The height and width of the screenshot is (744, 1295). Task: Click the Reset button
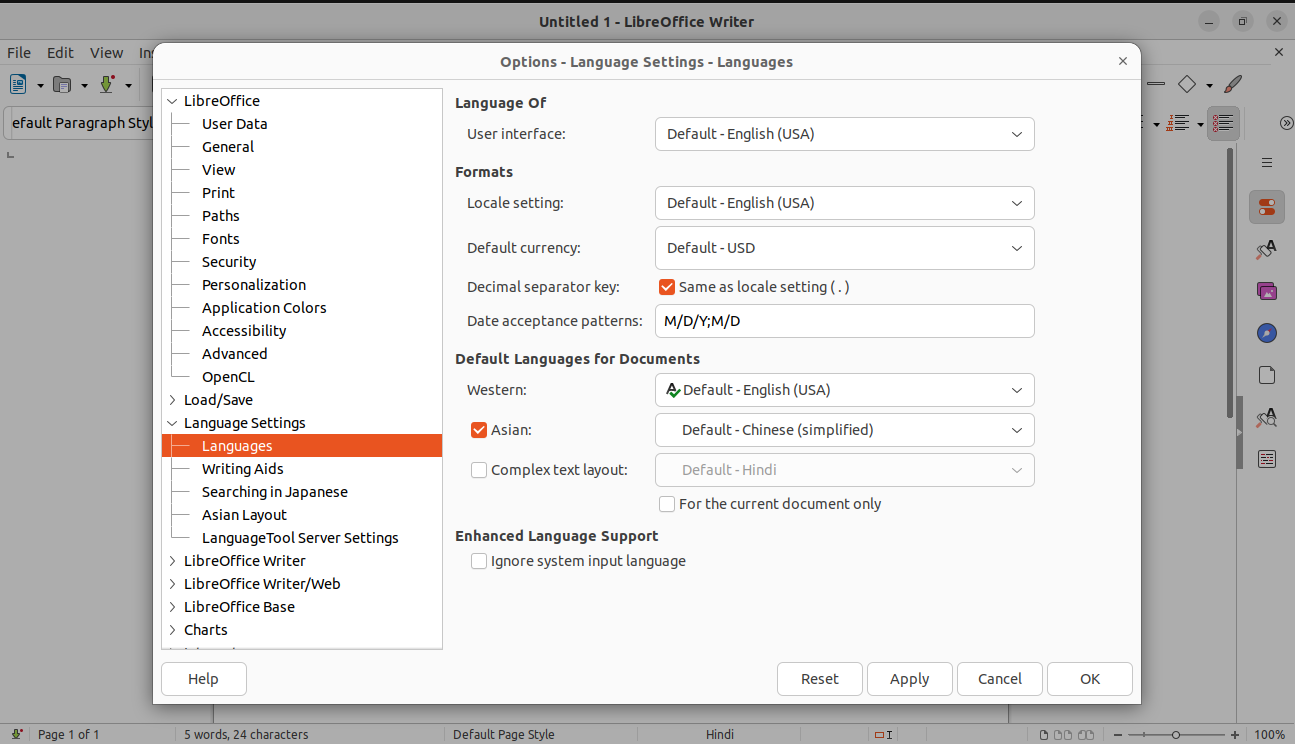[x=820, y=679]
